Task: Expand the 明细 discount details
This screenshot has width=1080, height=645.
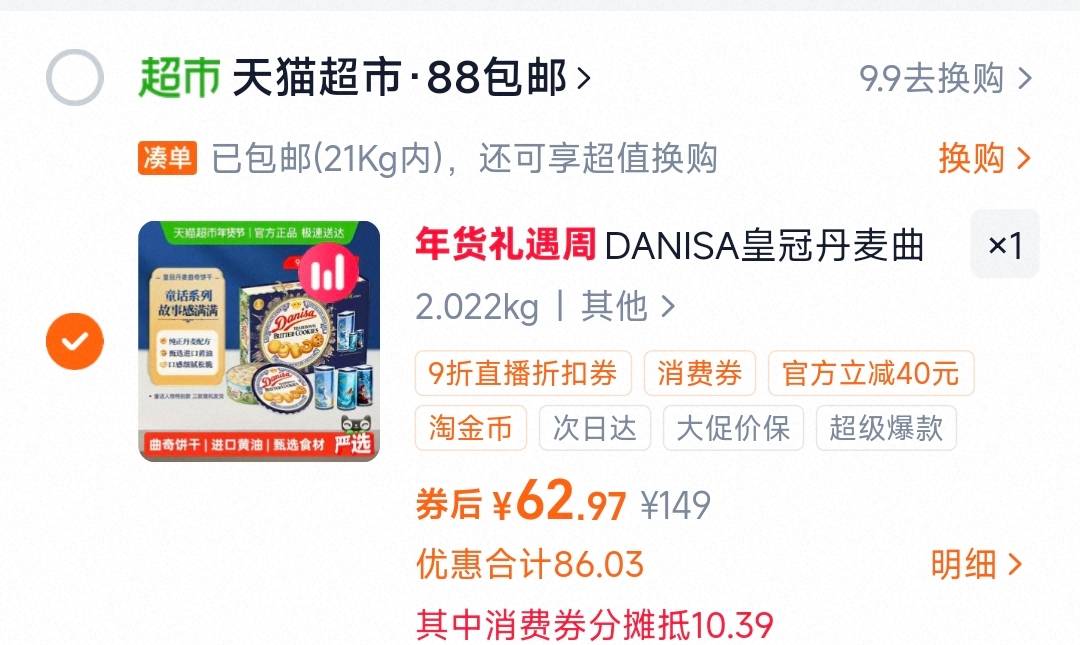Action: point(976,564)
